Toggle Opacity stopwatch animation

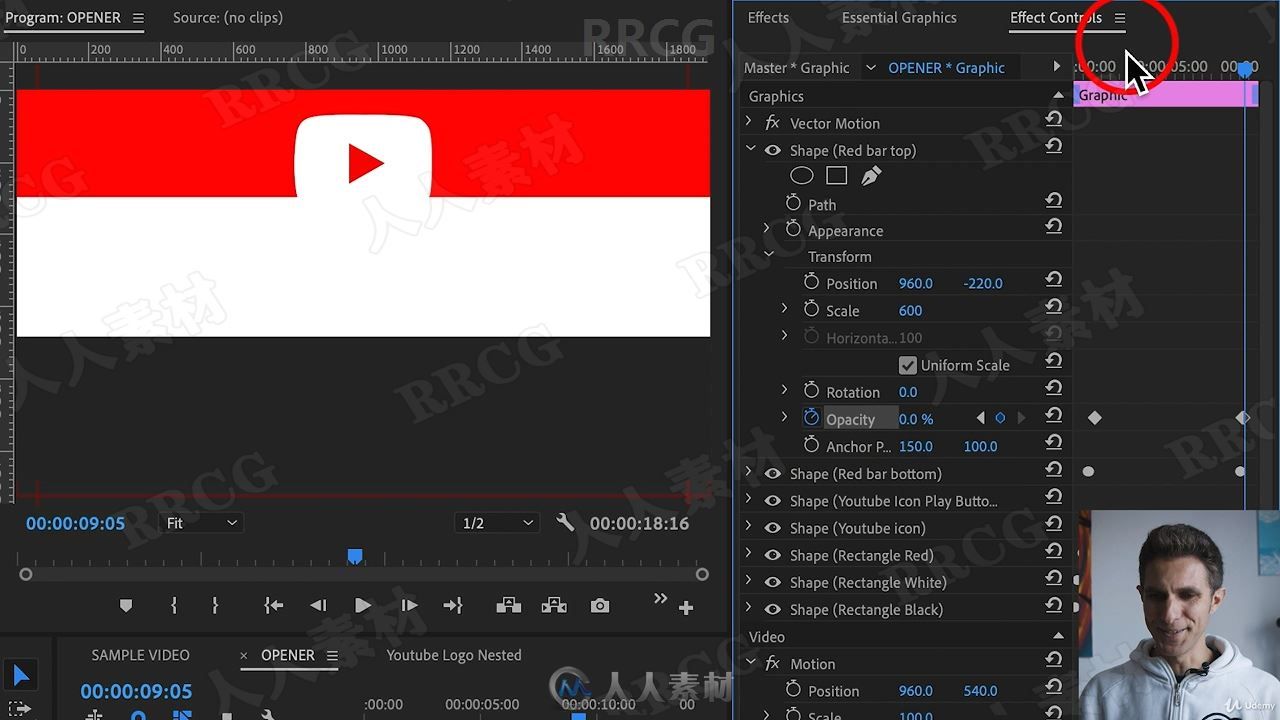point(811,419)
